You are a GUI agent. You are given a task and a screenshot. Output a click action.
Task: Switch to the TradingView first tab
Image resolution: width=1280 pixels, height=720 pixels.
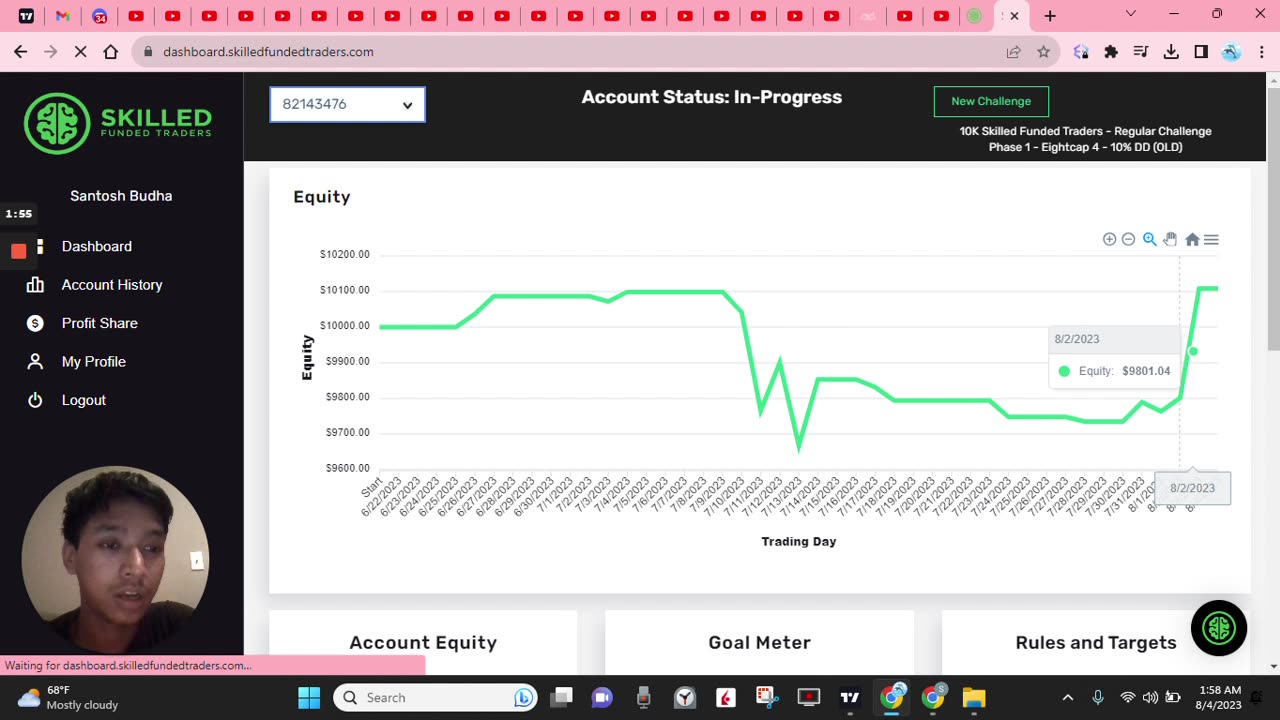pos(26,16)
